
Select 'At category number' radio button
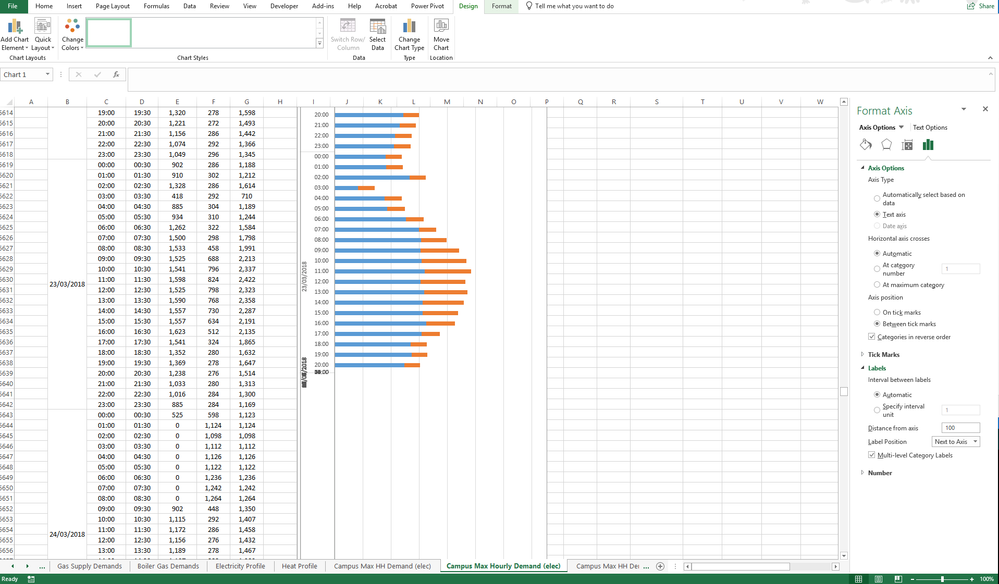(877, 269)
